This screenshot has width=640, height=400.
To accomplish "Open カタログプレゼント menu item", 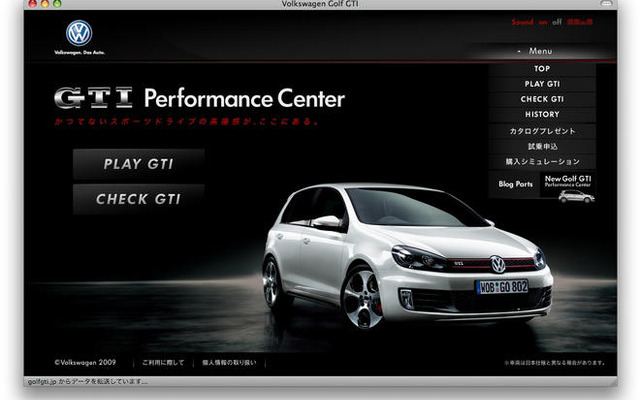I will click(x=542, y=131).
